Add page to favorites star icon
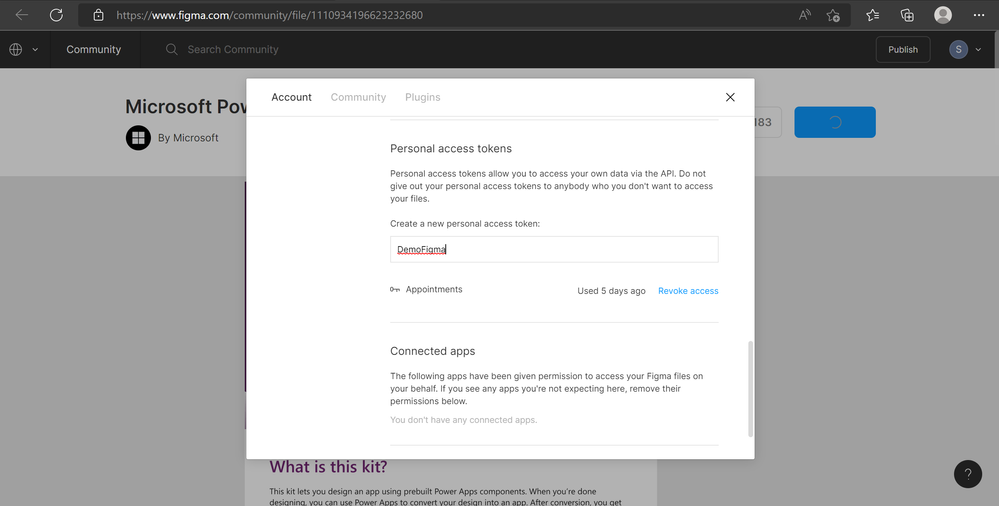The width and height of the screenshot is (999, 506). (833, 15)
